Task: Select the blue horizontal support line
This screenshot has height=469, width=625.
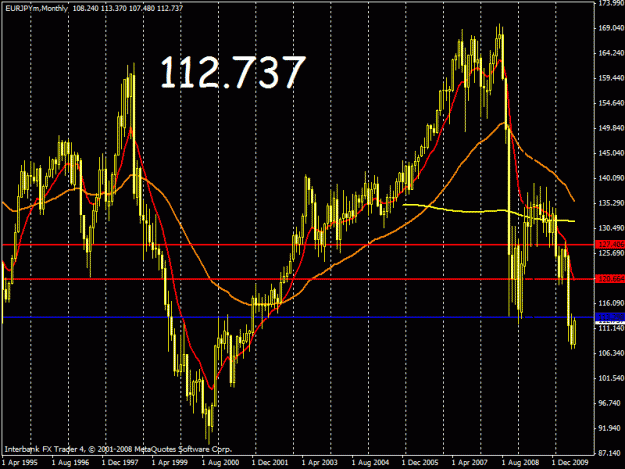Action: click(x=298, y=317)
